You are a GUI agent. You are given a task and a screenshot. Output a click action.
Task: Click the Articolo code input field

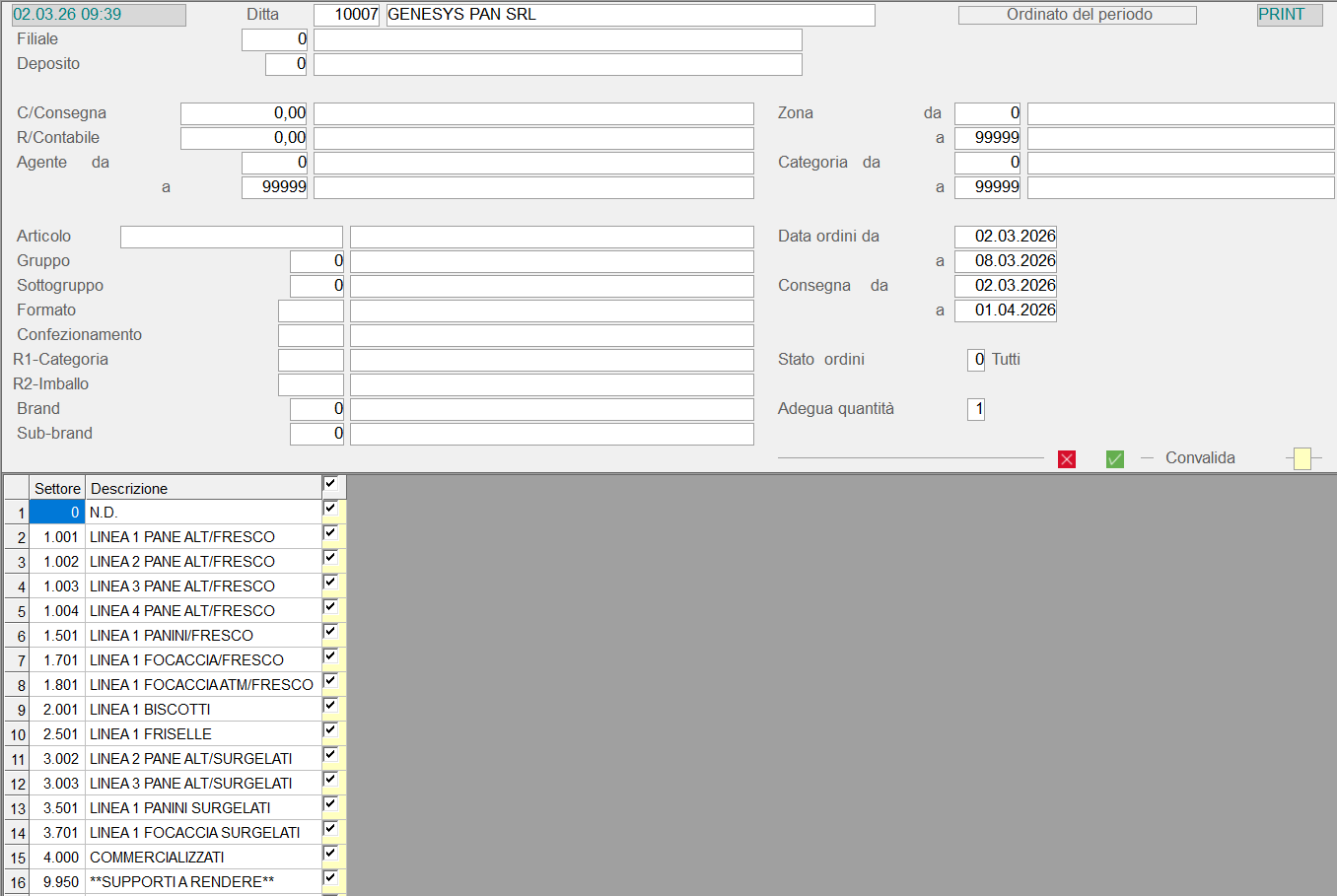coord(232,237)
